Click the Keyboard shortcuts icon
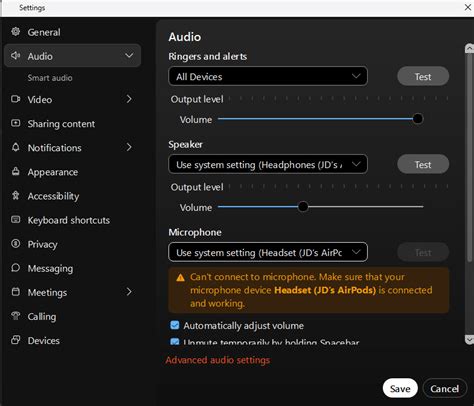 [16, 219]
